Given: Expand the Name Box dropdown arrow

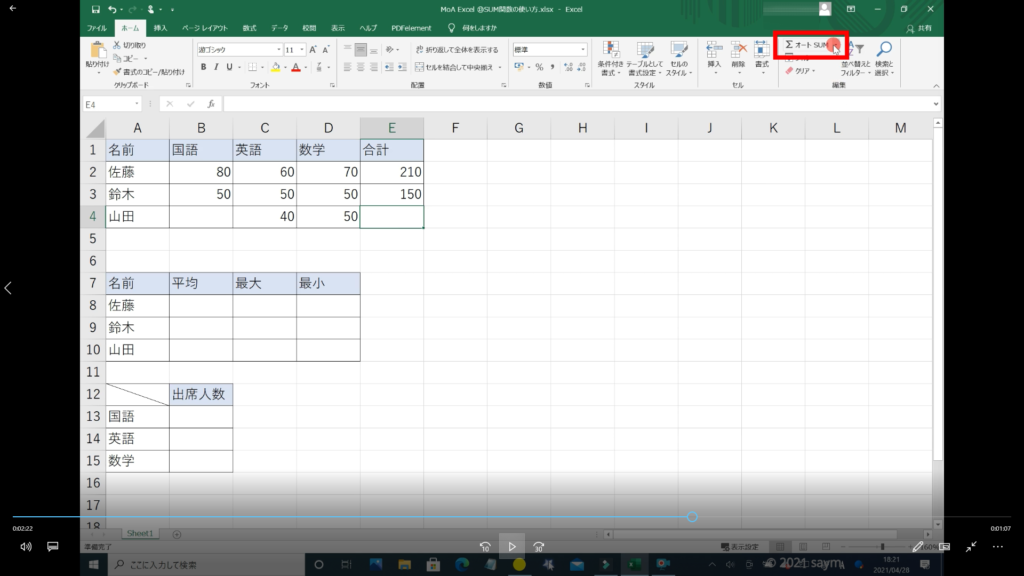Looking at the screenshot, I should pos(137,104).
